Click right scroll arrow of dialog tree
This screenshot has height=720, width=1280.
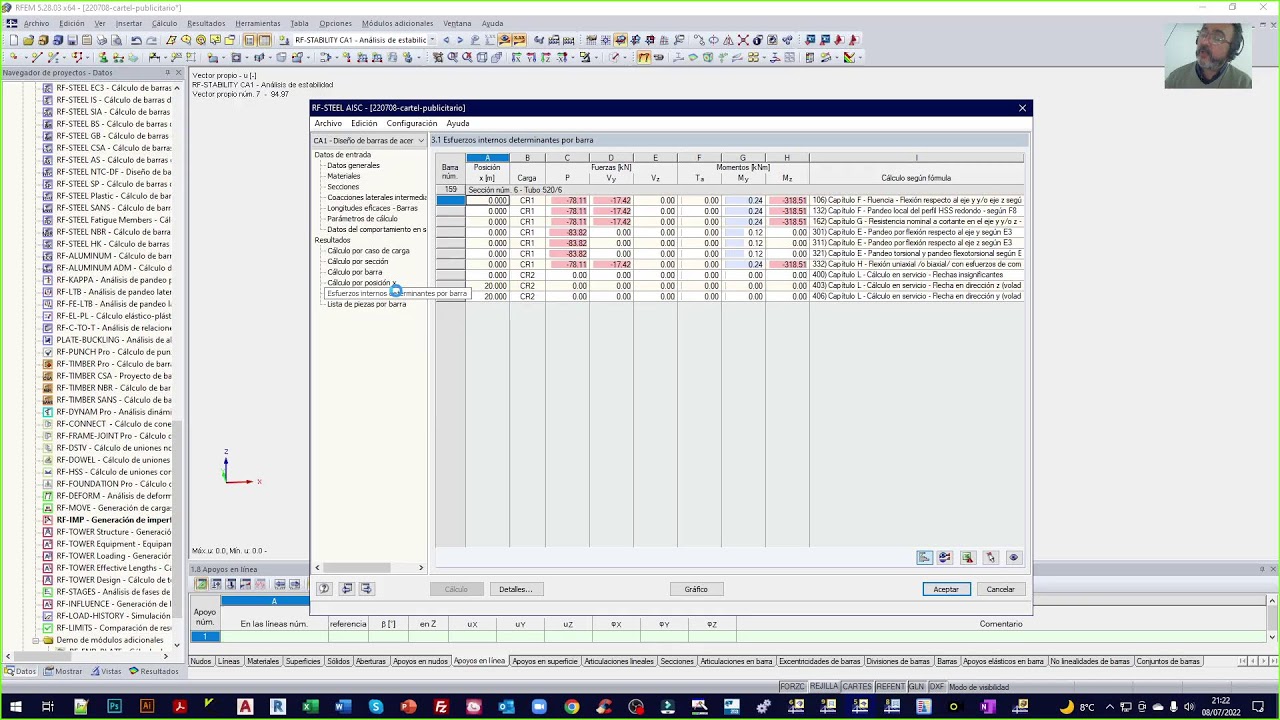click(x=421, y=568)
